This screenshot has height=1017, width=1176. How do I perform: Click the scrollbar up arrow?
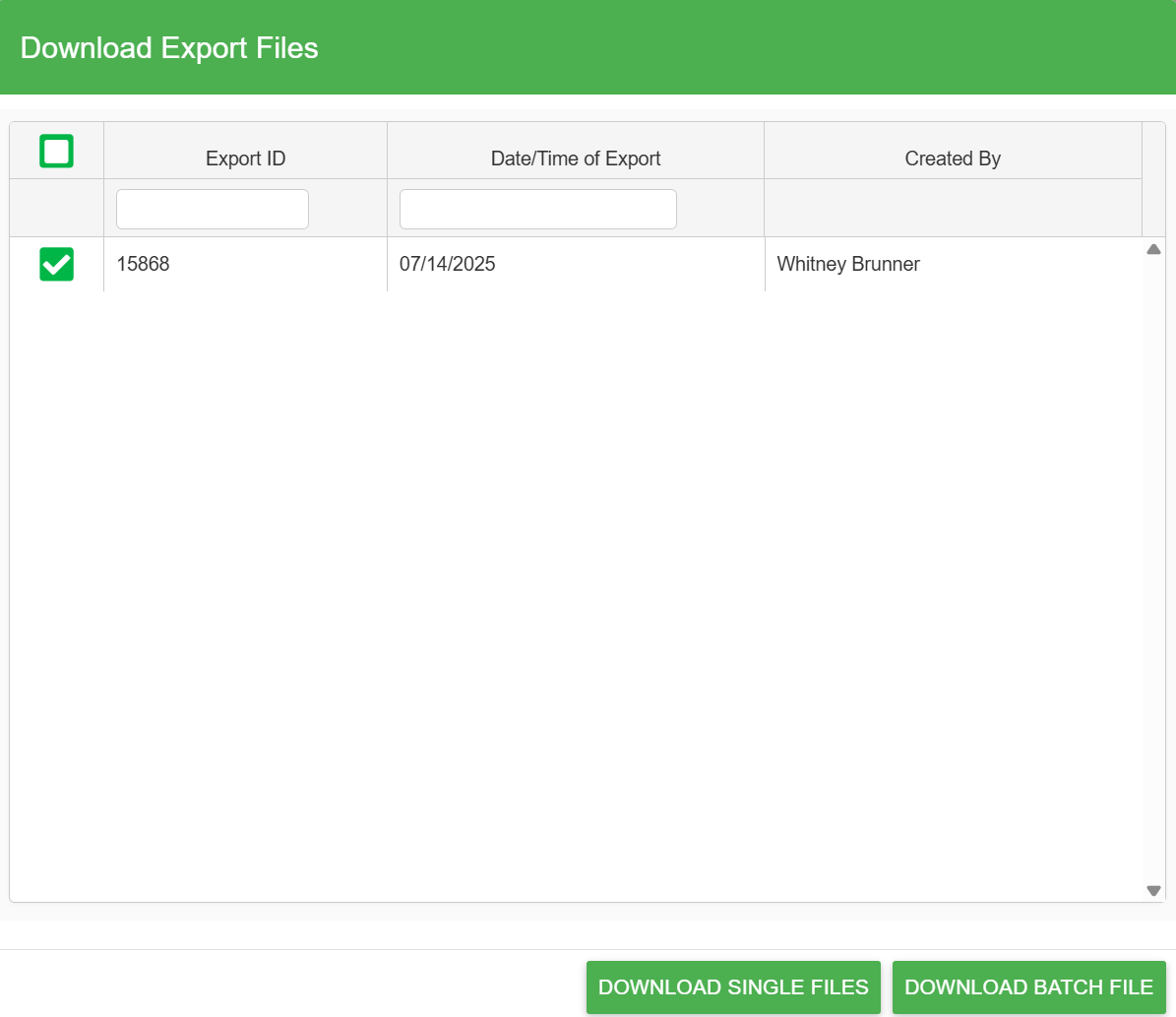1153,249
